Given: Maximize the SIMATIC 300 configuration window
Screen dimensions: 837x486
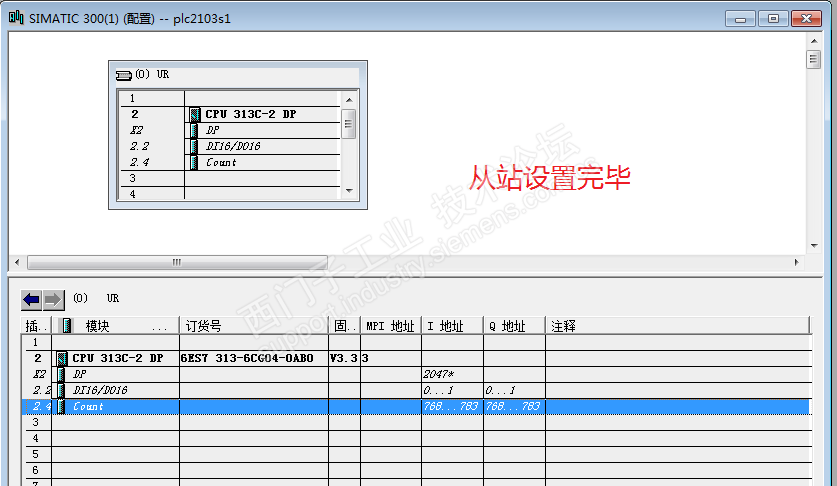Looking at the screenshot, I should [773, 19].
